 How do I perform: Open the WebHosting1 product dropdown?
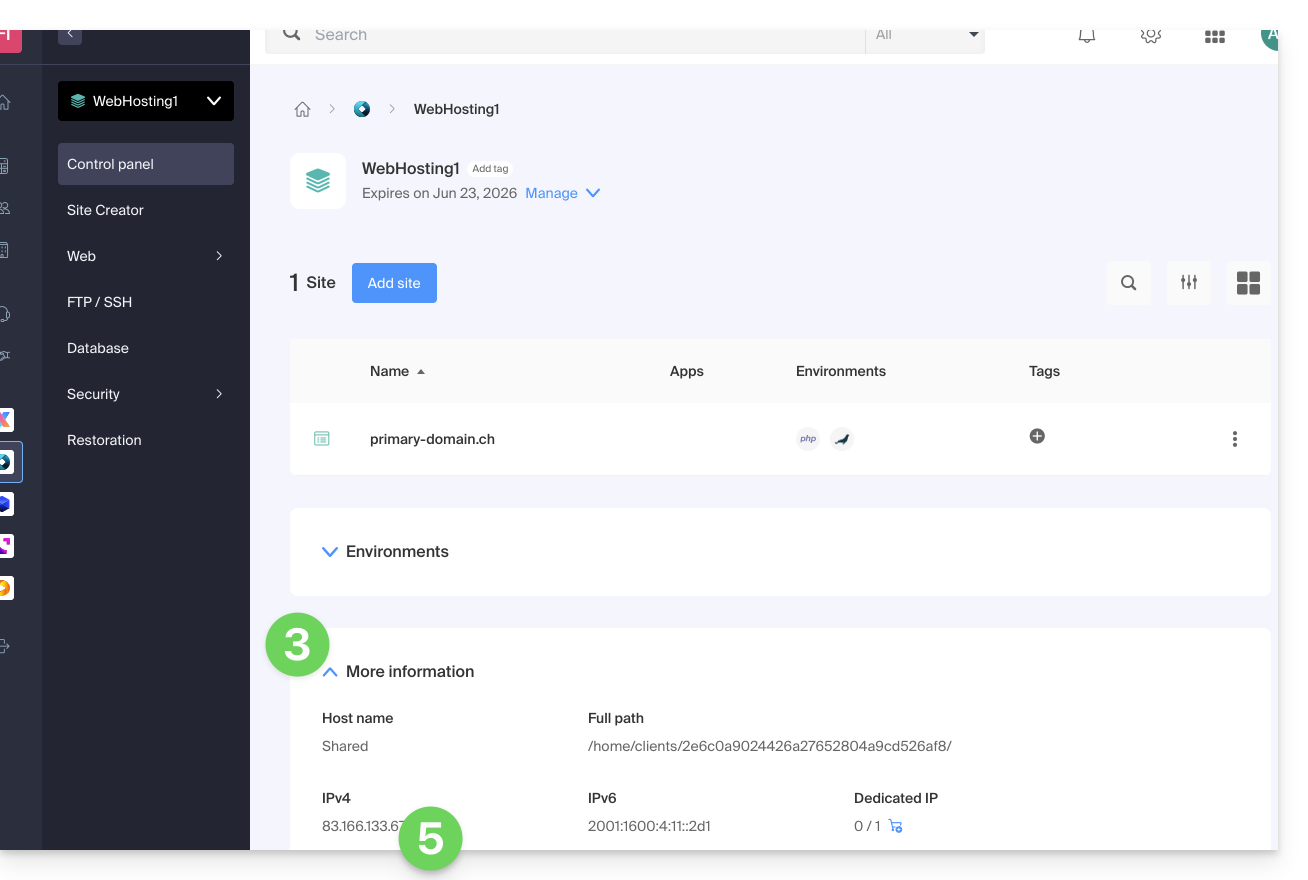[146, 101]
